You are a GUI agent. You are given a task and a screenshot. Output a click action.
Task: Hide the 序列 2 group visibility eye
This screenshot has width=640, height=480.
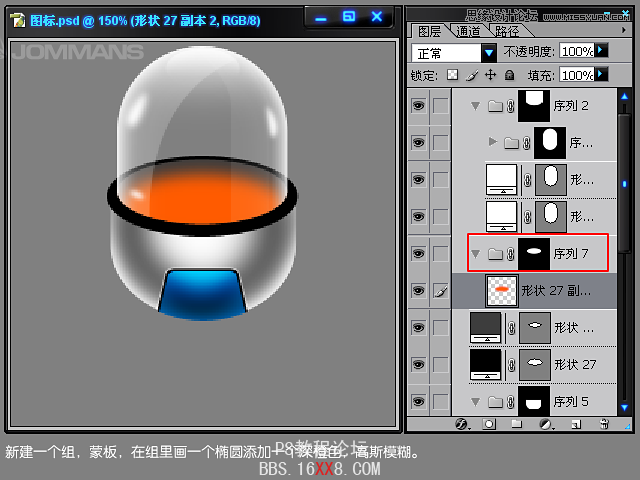pos(418,106)
